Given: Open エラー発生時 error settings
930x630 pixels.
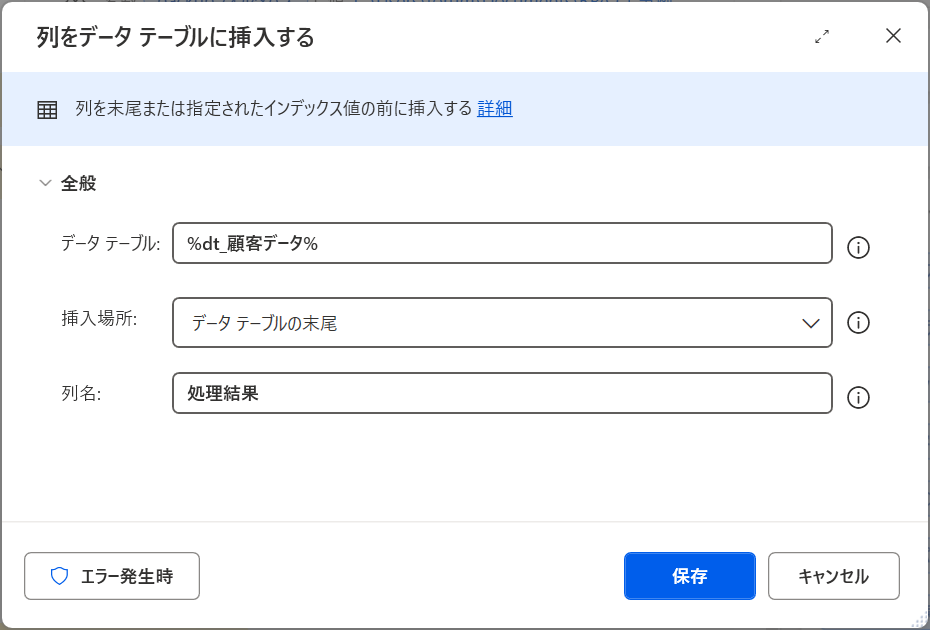Looking at the screenshot, I should coord(112,576).
